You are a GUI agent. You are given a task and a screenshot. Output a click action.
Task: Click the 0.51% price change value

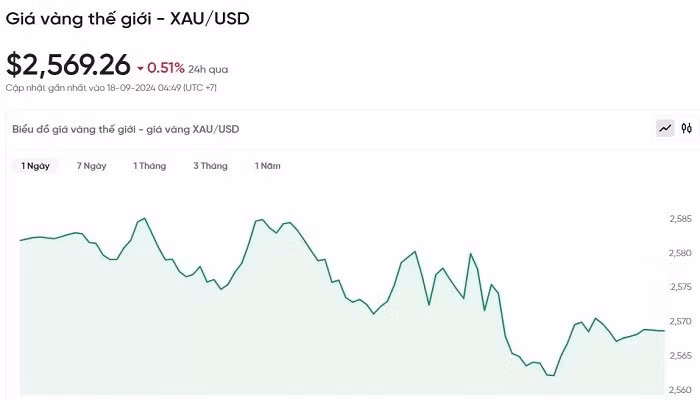166,68
